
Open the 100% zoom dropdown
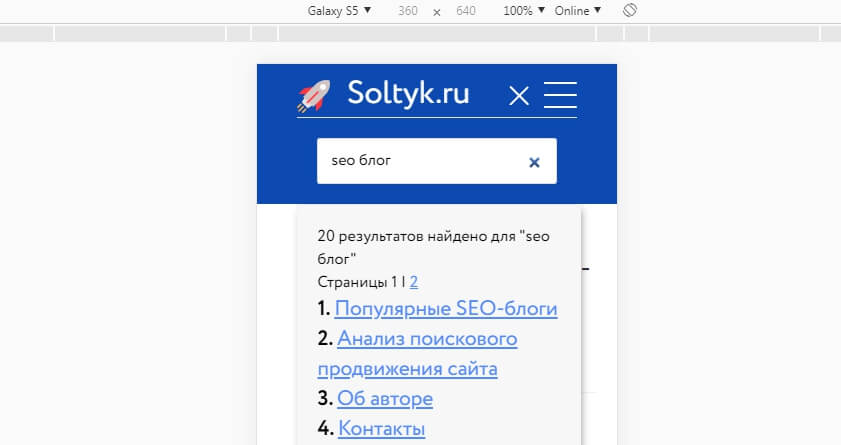tap(523, 11)
